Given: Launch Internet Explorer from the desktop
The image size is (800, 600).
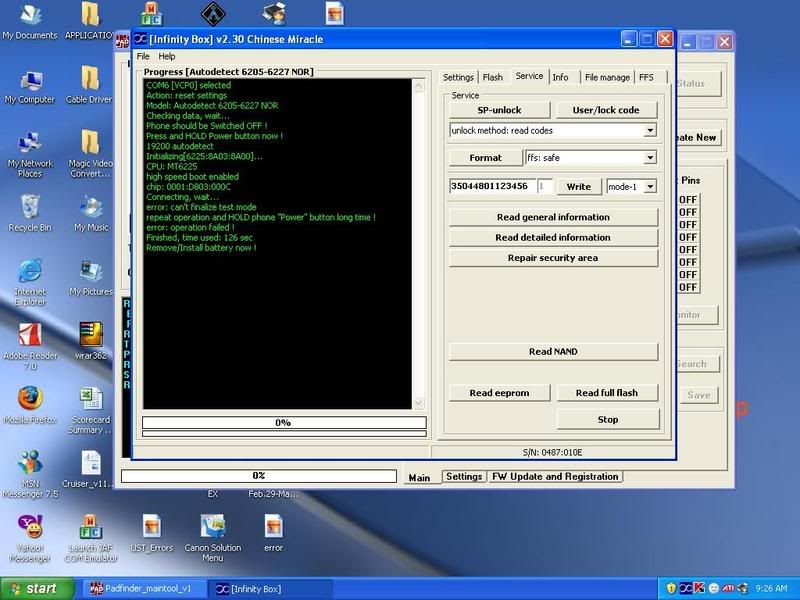Looking at the screenshot, I should click(x=30, y=282).
